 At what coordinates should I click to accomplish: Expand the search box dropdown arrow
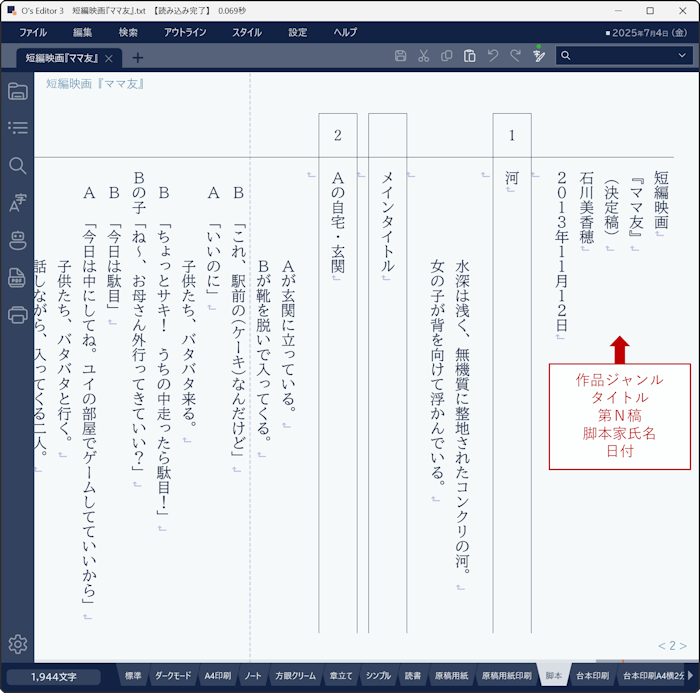point(682,55)
